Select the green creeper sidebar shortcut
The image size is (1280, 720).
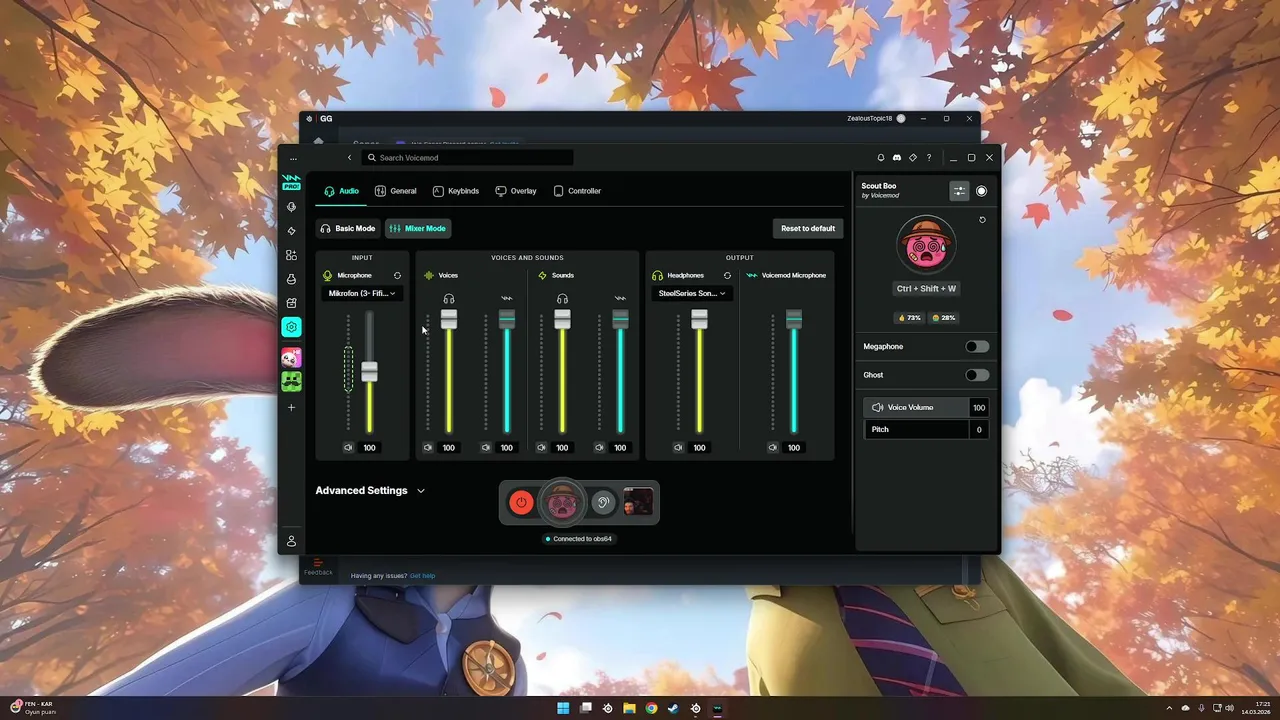pyautogui.click(x=291, y=381)
